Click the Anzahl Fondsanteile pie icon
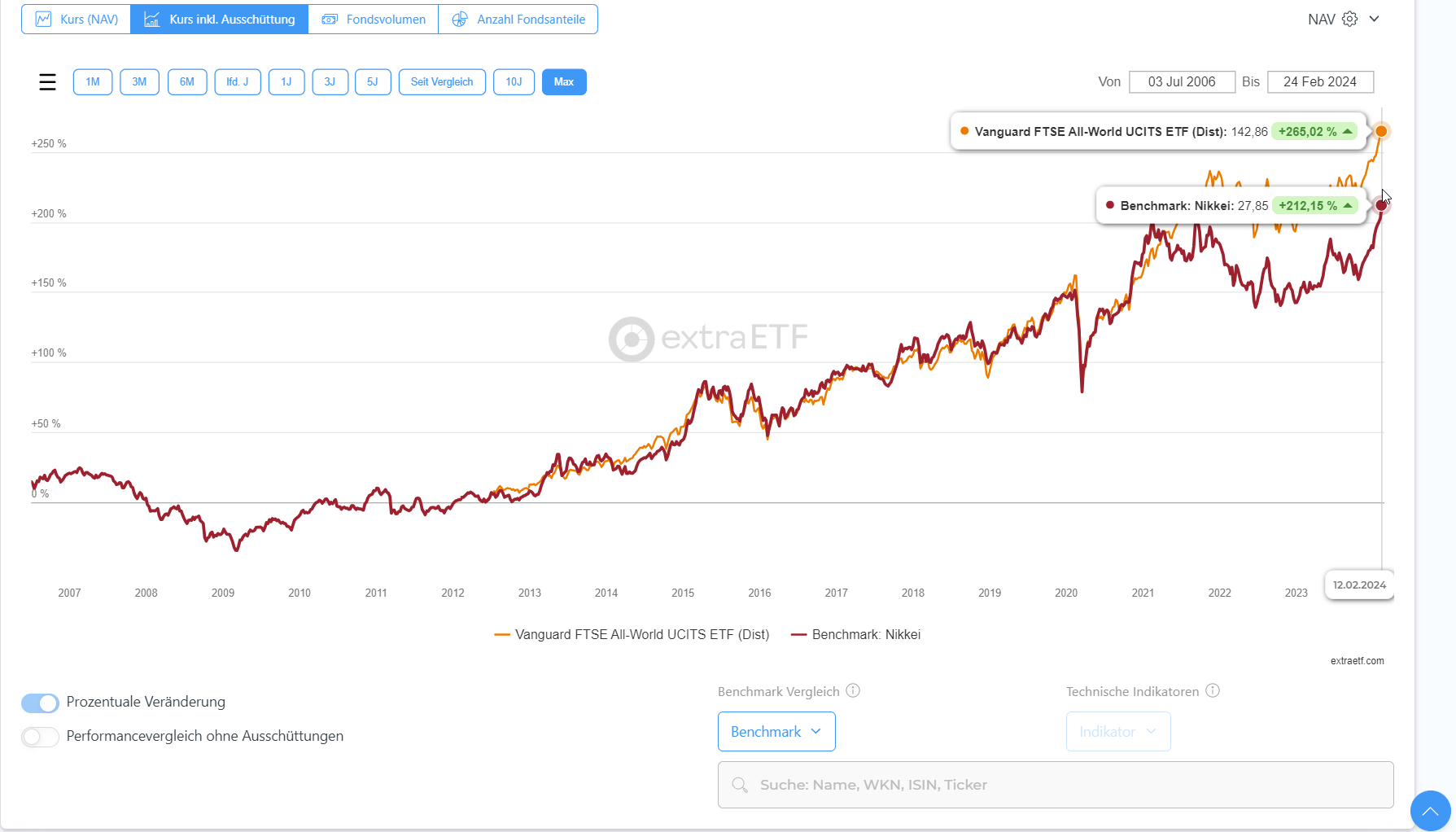1456x832 pixels. pos(460,19)
